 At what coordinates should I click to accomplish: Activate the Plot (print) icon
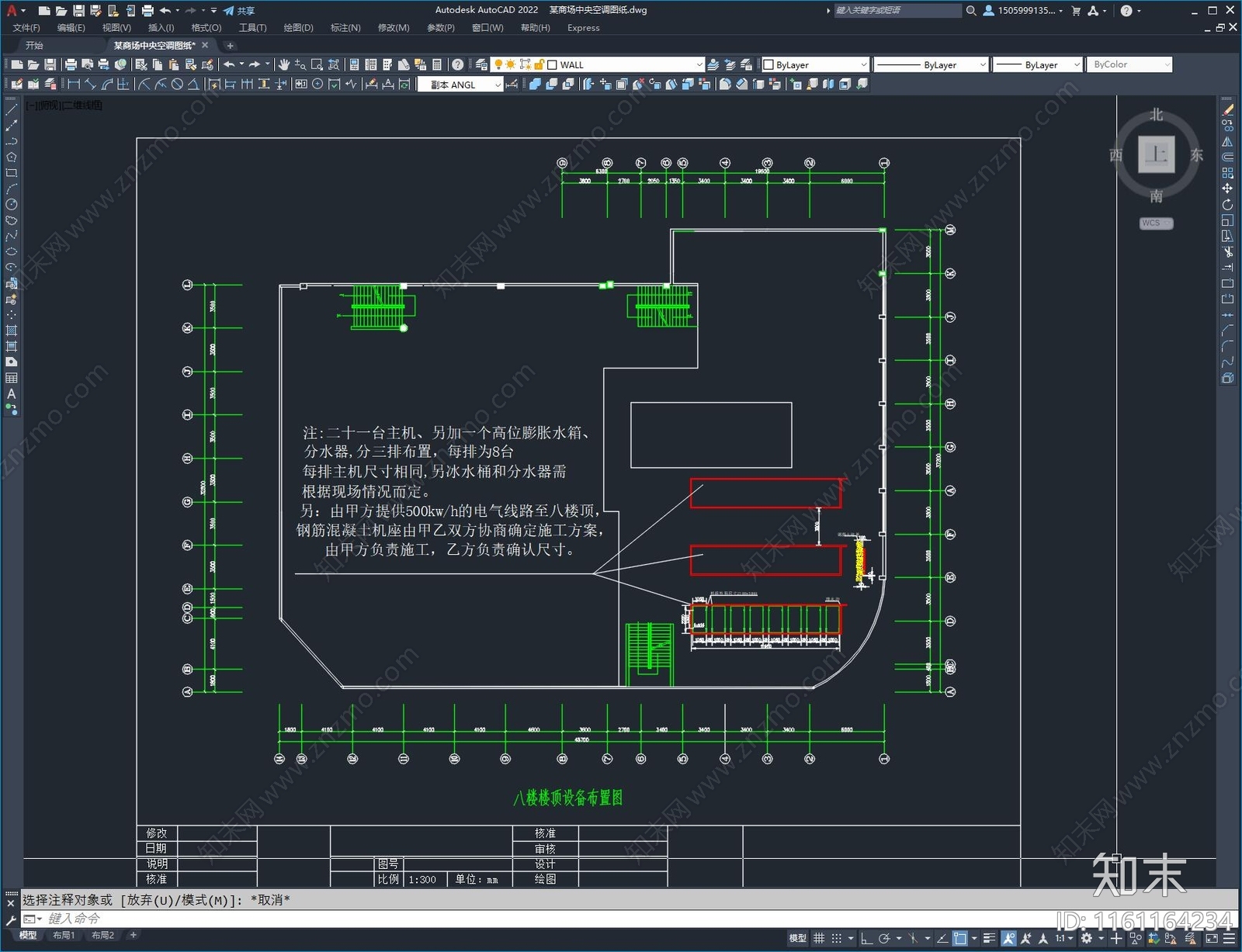pos(71,64)
